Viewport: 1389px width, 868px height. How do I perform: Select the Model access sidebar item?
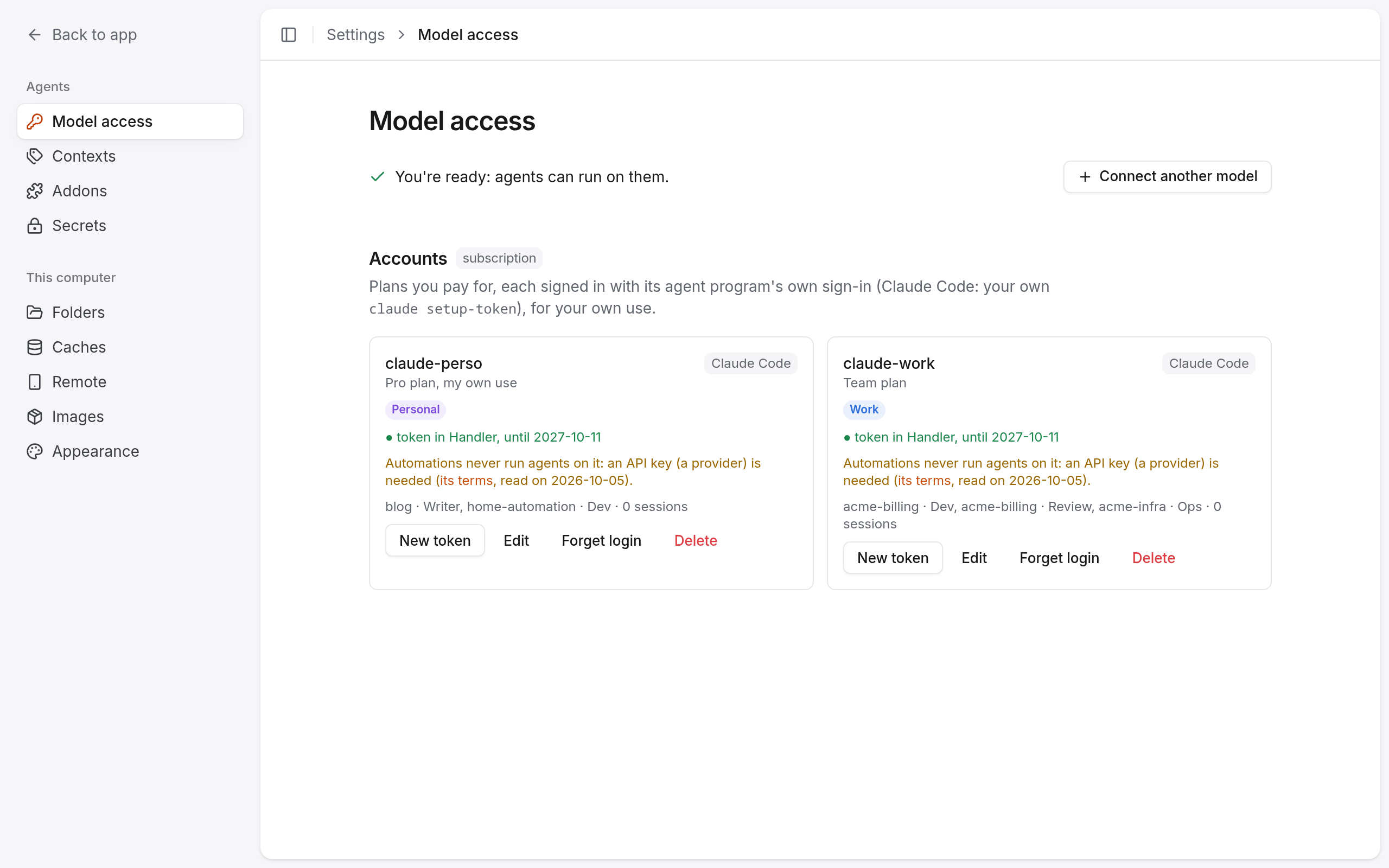coord(130,122)
